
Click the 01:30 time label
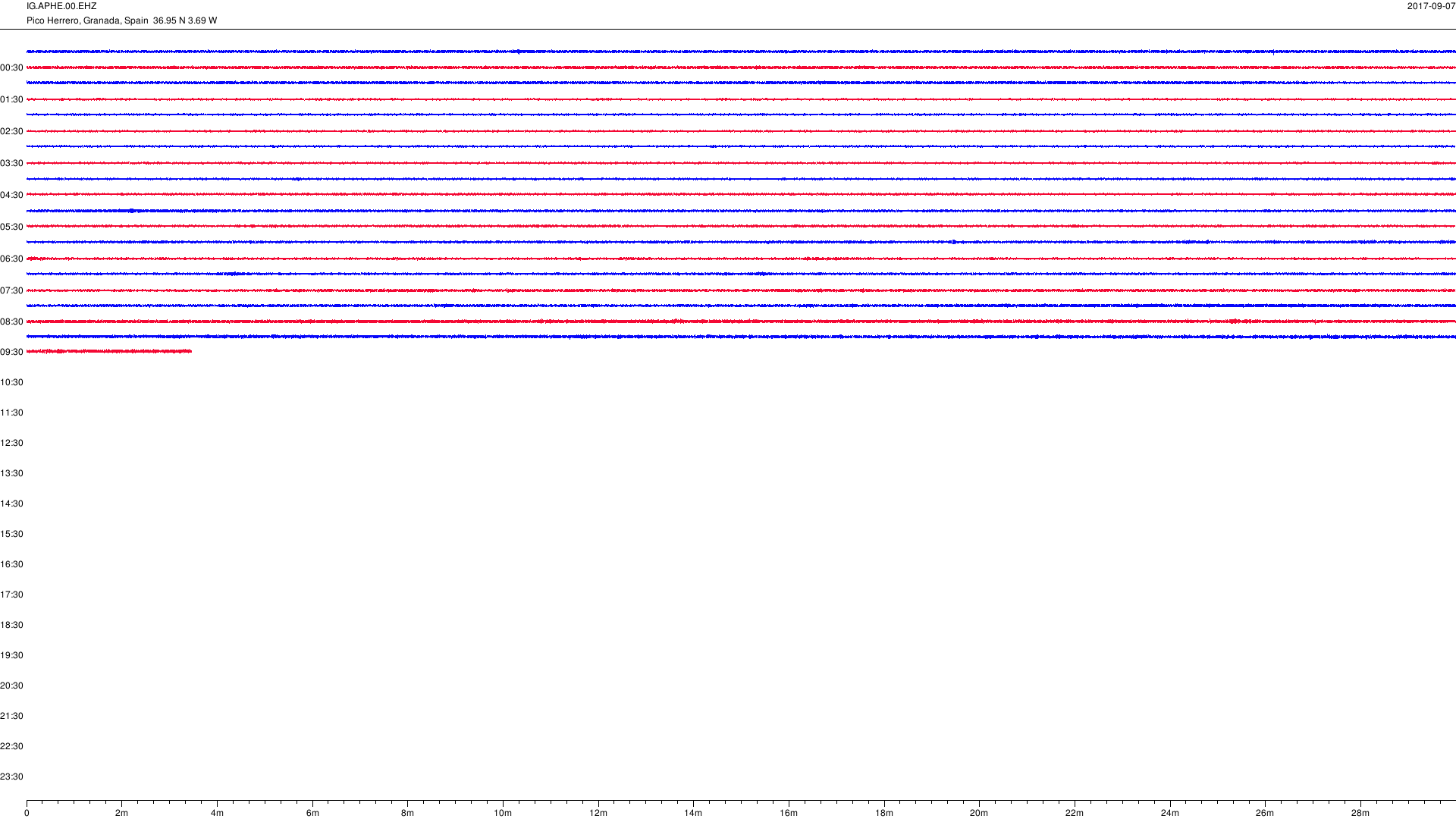pyautogui.click(x=11, y=100)
